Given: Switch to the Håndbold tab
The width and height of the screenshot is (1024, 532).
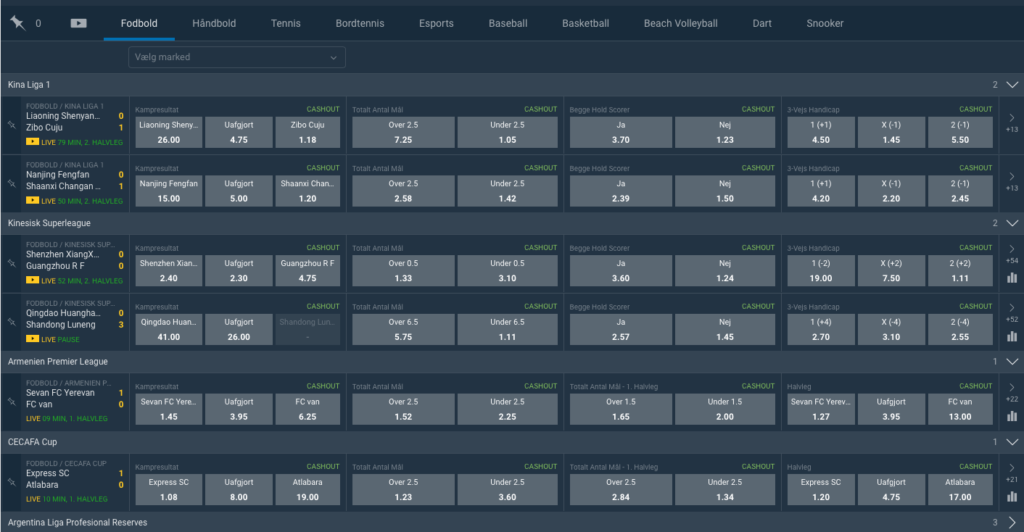Looking at the screenshot, I should (x=214, y=23).
